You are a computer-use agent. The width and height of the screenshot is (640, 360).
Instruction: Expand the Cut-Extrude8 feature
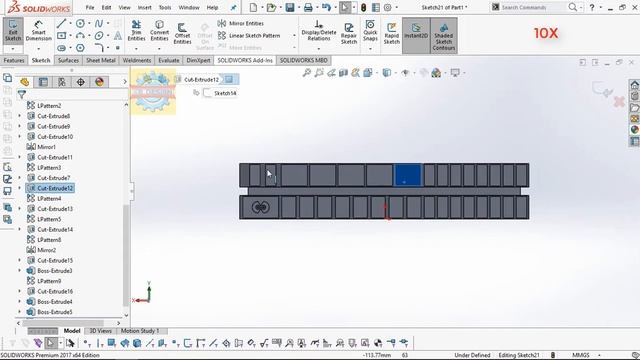click(x=19, y=116)
